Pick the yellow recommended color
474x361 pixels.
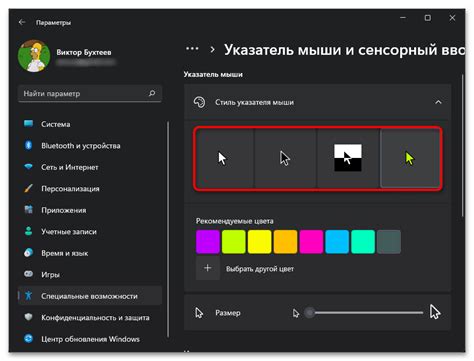[260, 242]
